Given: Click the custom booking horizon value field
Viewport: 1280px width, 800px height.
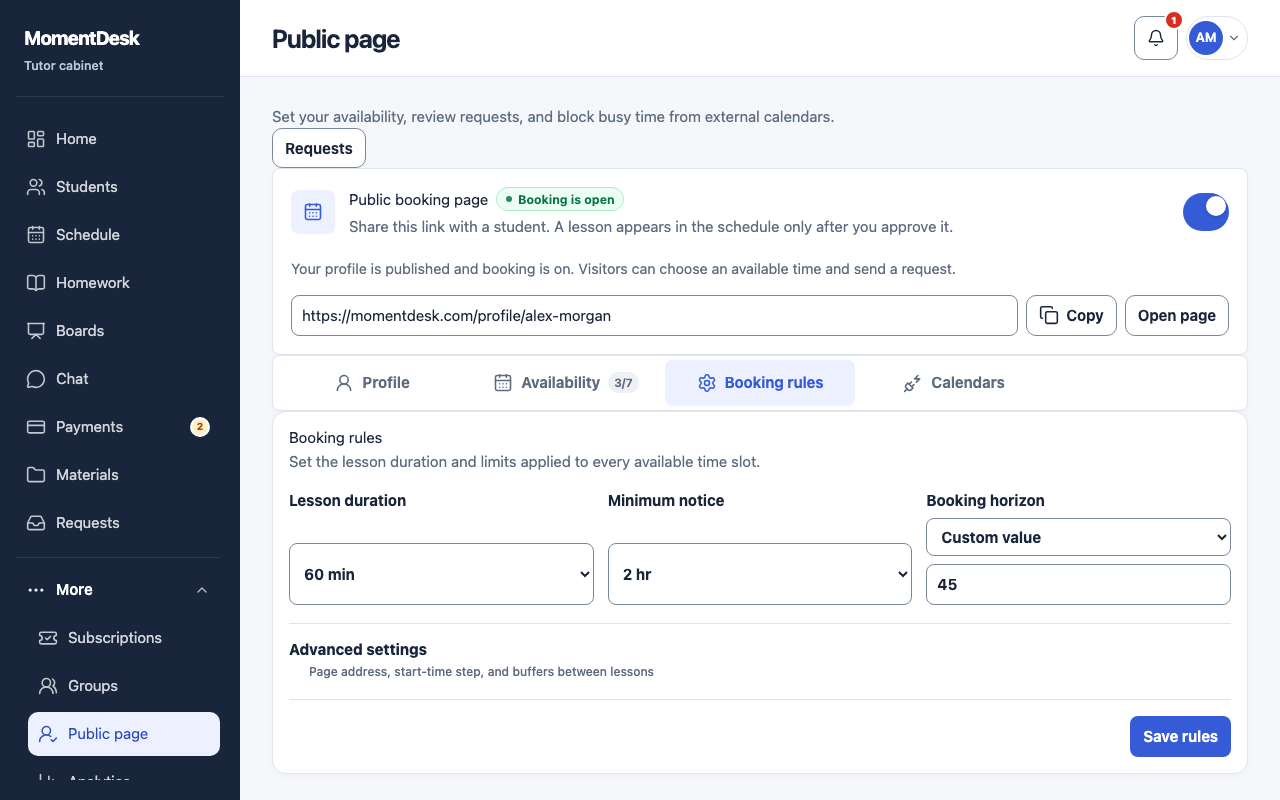Looking at the screenshot, I should [1078, 584].
